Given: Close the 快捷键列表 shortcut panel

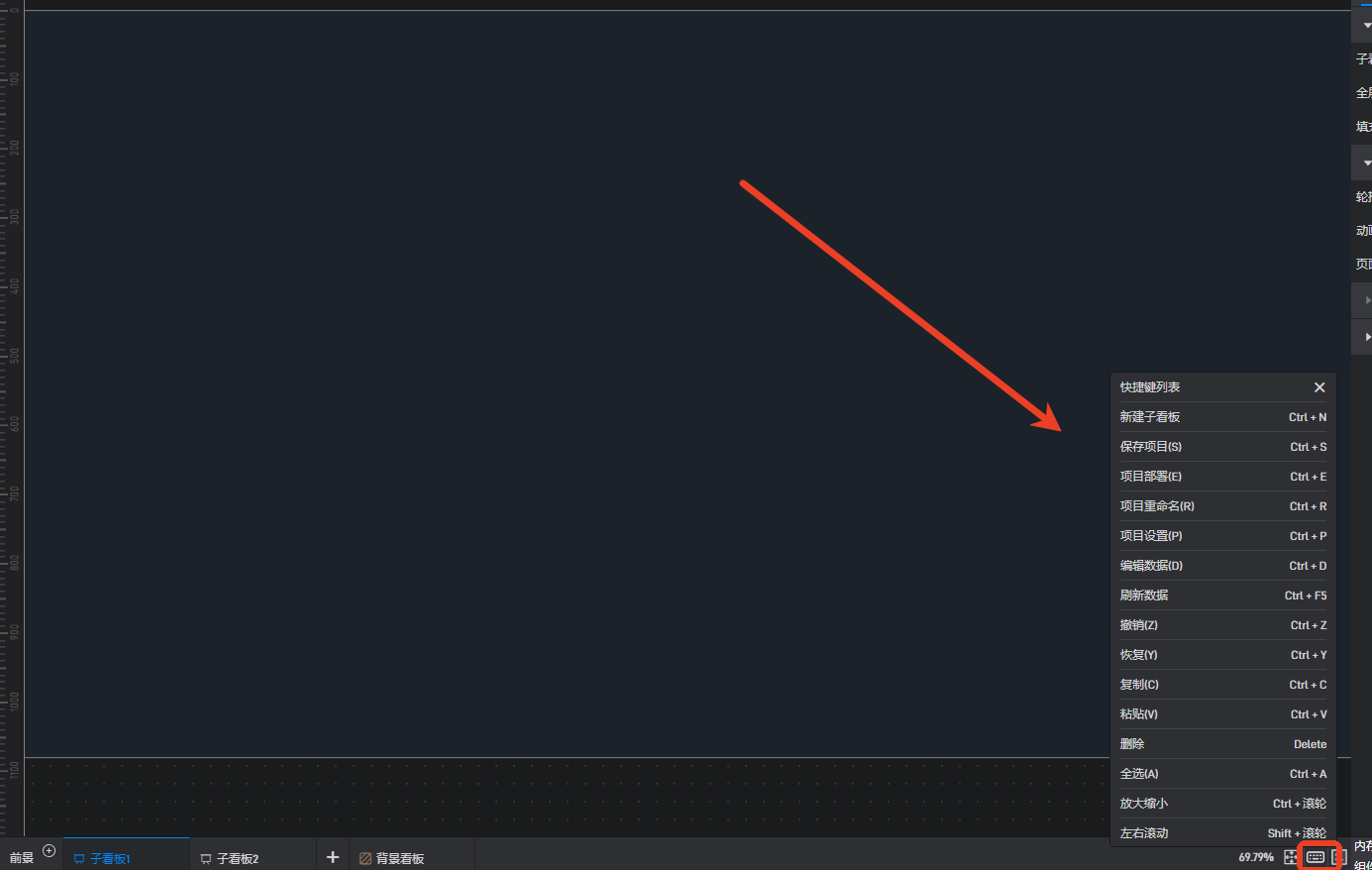Looking at the screenshot, I should click(x=1319, y=387).
